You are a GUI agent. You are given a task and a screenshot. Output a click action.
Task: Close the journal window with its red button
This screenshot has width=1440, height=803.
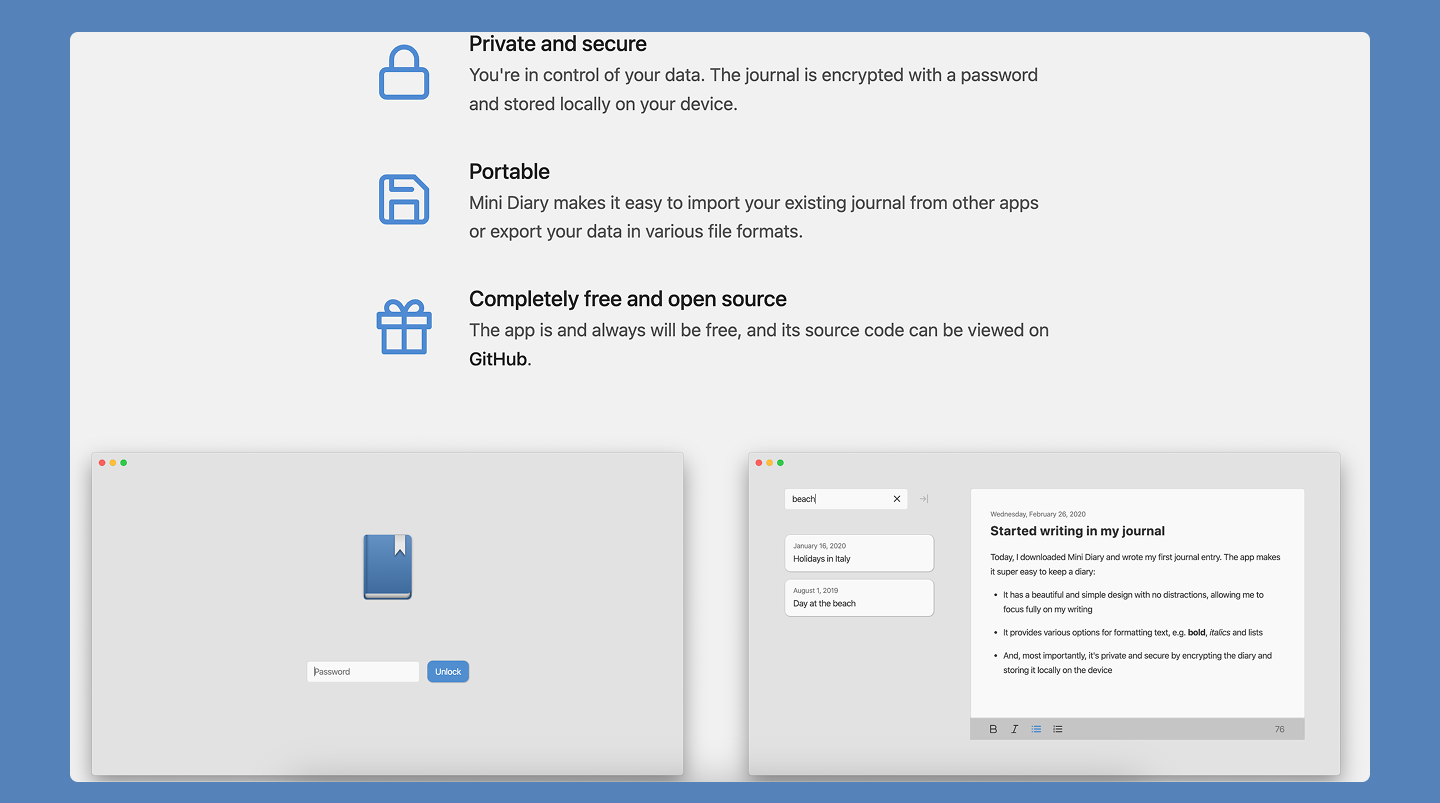[759, 463]
